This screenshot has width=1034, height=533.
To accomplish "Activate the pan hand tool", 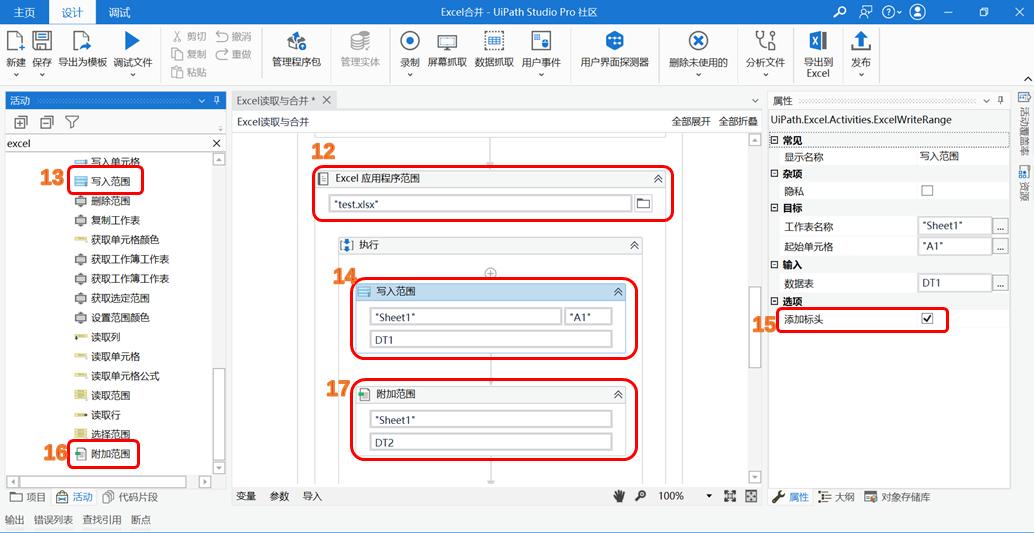I will [x=619, y=496].
